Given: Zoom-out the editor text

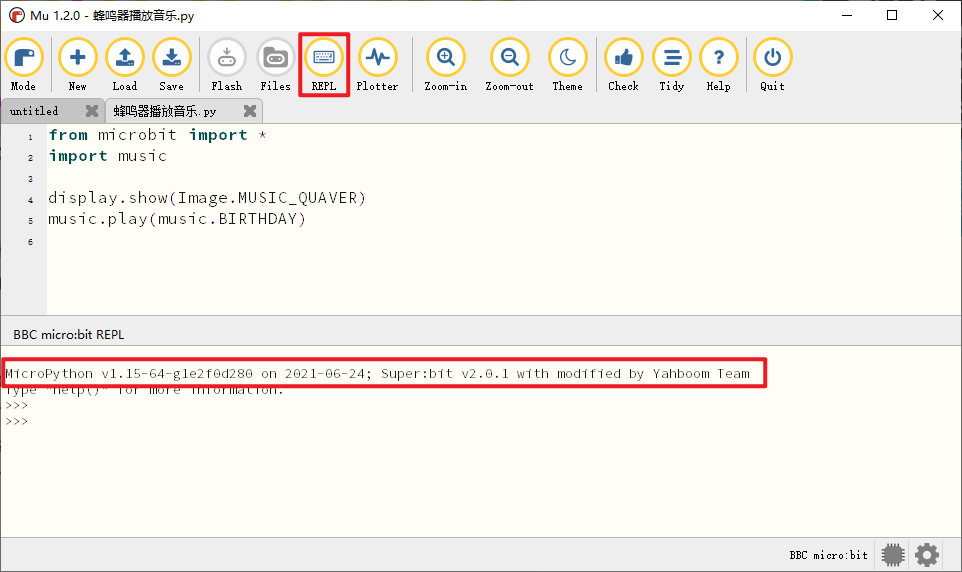Looking at the screenshot, I should (509, 64).
